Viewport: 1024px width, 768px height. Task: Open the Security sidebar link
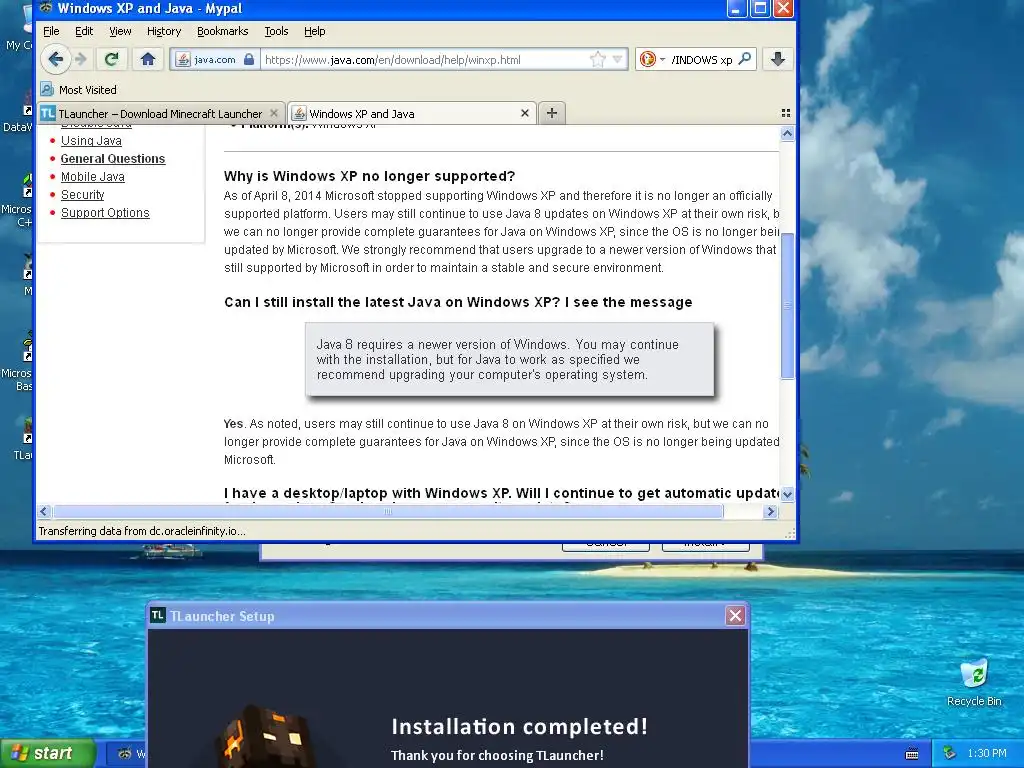(x=82, y=195)
